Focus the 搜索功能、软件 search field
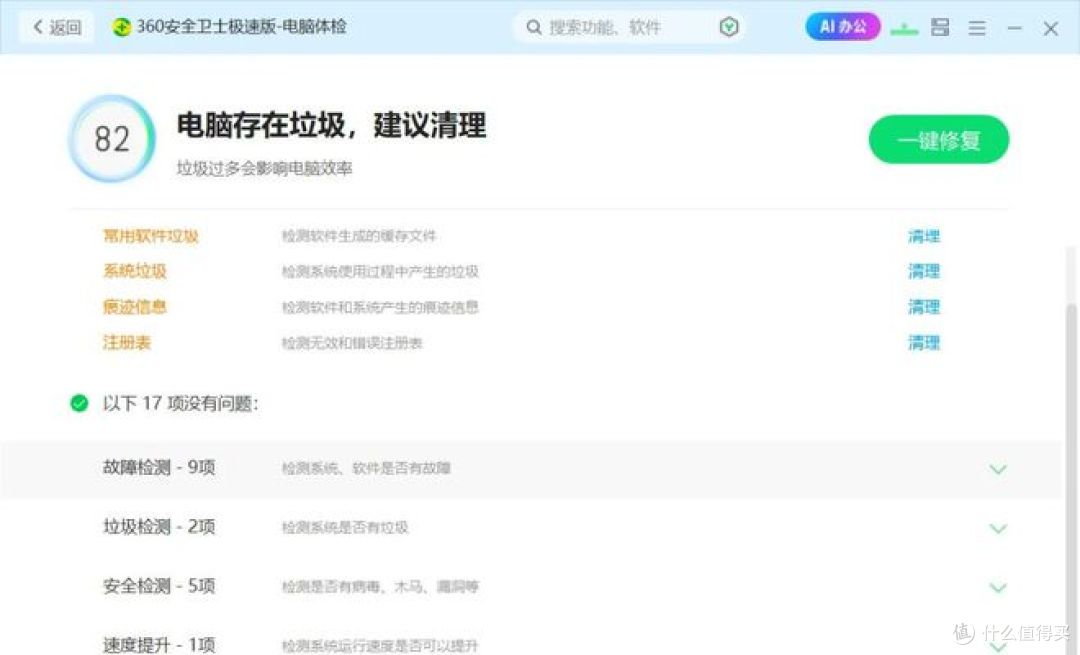The width and height of the screenshot is (1080, 655). [630, 28]
